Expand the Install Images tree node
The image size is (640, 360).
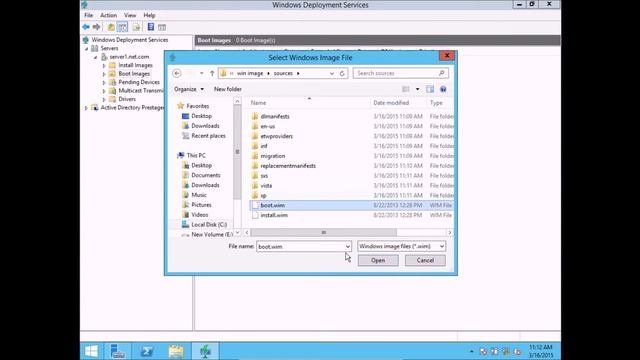(x=104, y=65)
